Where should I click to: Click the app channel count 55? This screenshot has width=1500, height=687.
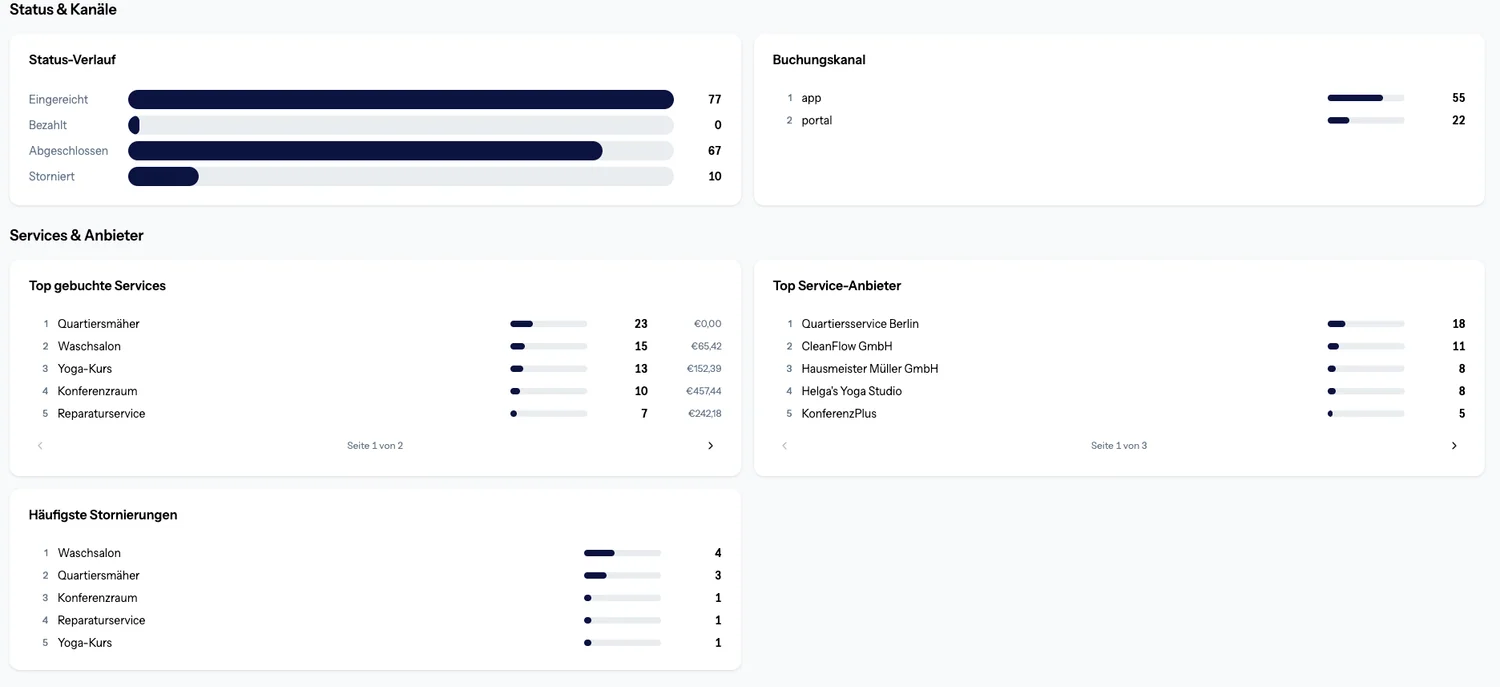[1459, 98]
